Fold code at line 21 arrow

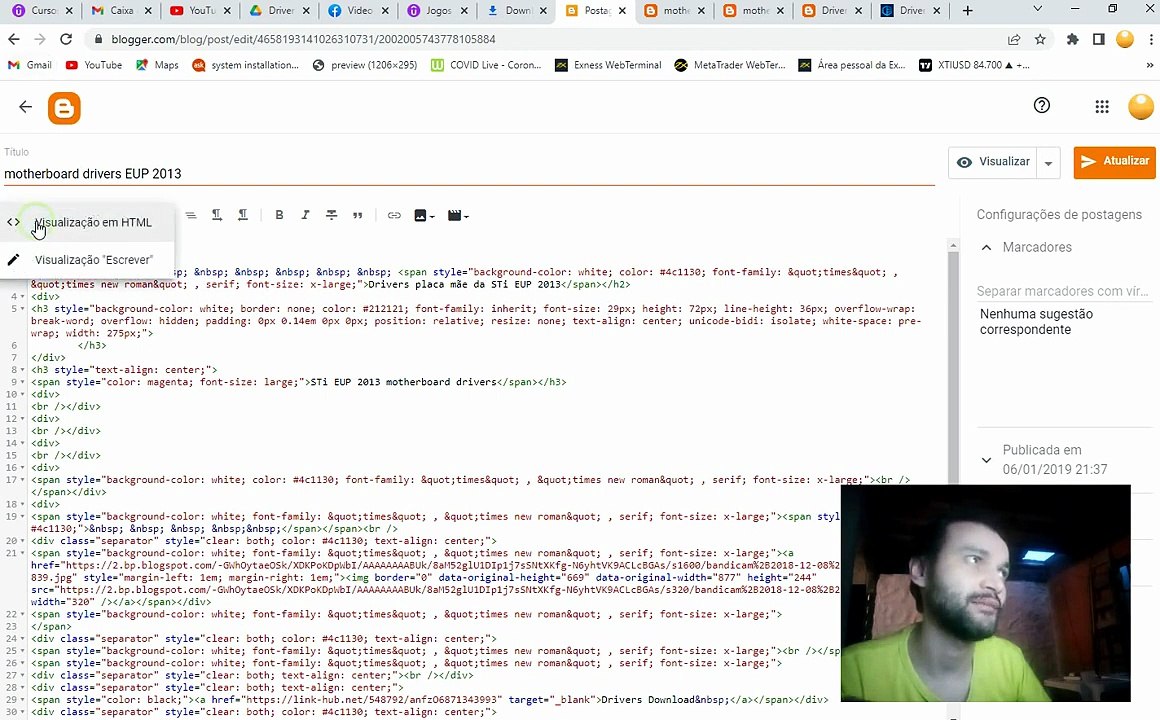pyautogui.click(x=23, y=553)
